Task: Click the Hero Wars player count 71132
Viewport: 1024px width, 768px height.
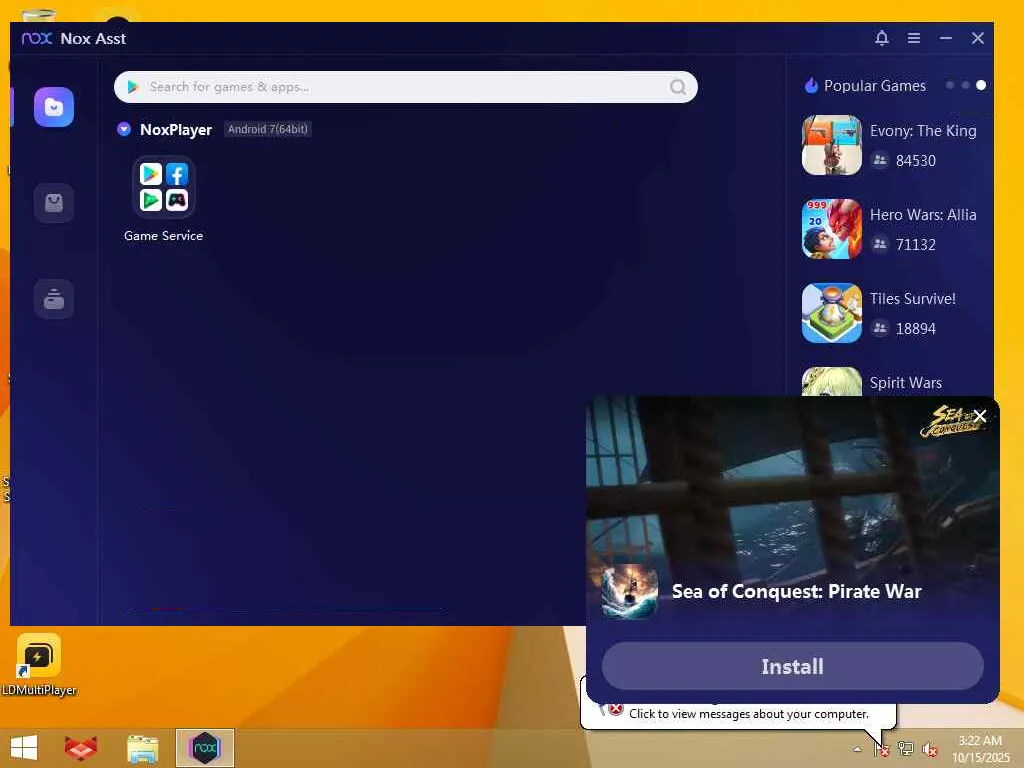Action: 916,244
